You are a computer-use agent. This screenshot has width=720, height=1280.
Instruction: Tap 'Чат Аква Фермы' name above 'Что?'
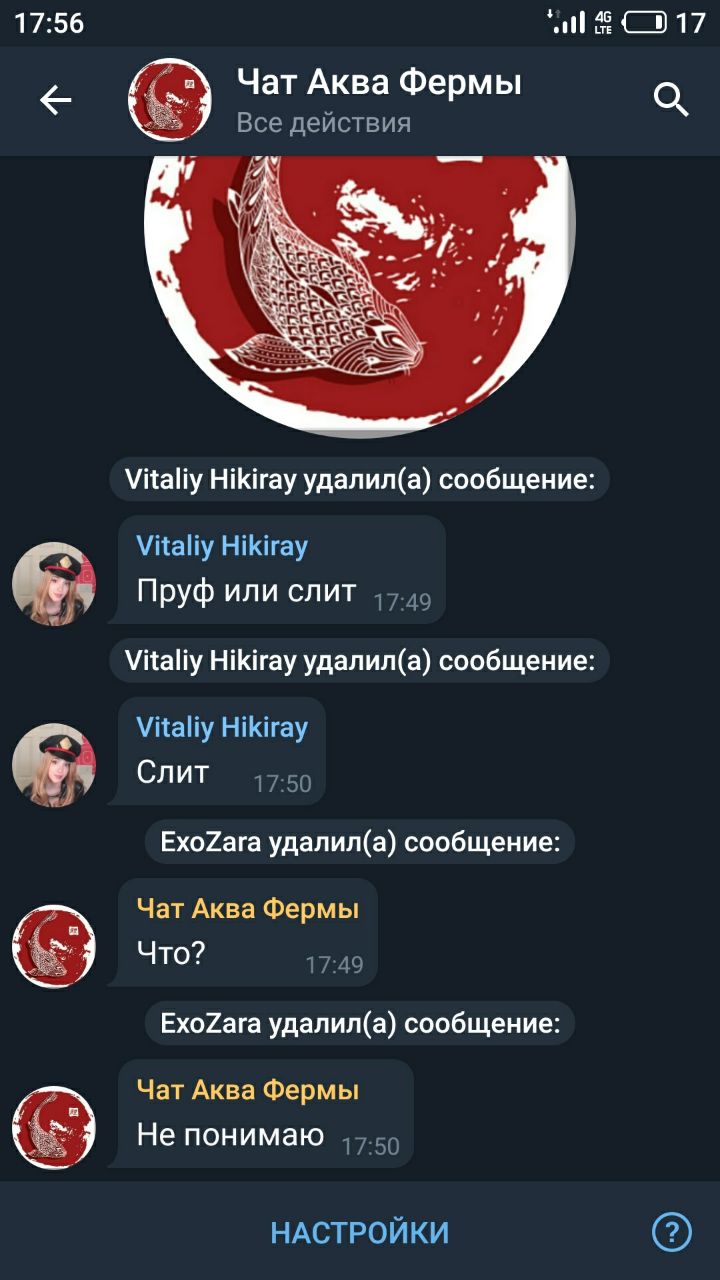coord(248,909)
